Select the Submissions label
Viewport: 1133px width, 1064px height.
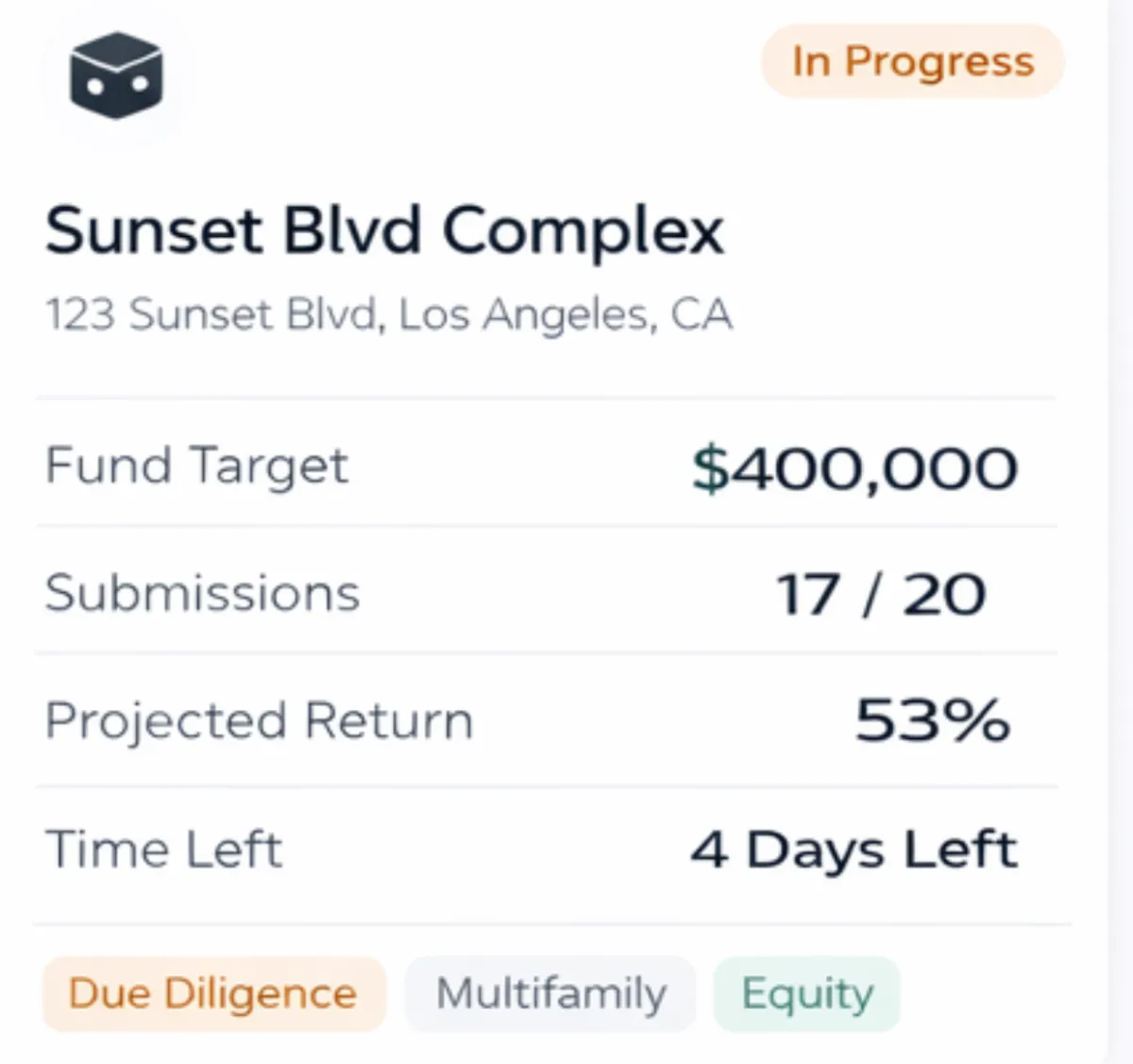tap(202, 593)
